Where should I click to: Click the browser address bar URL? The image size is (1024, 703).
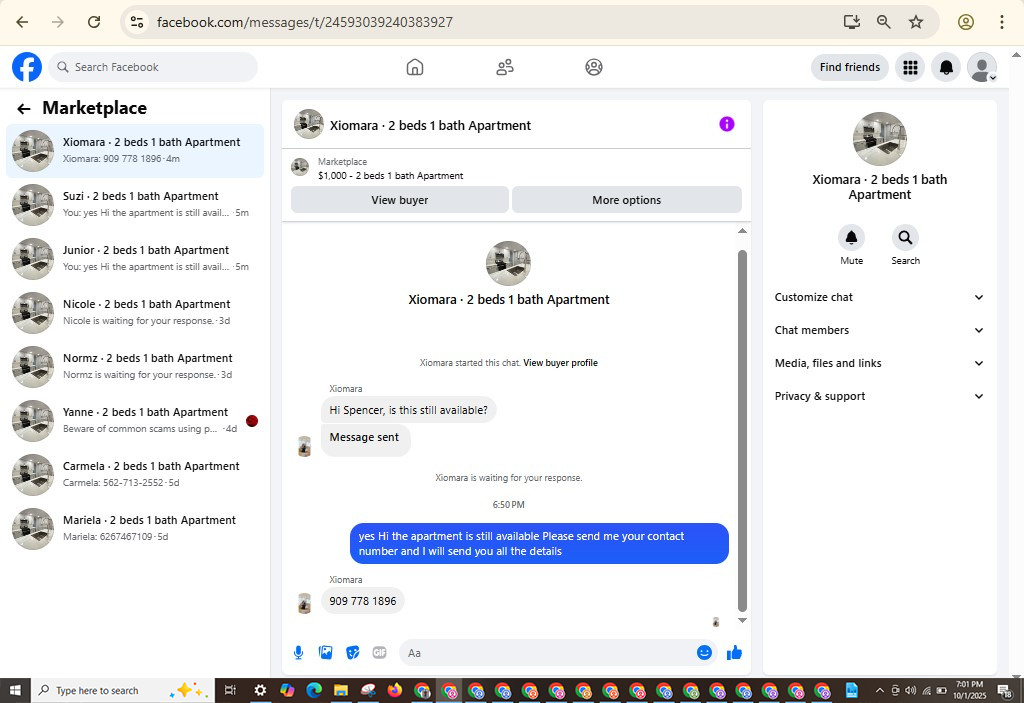click(x=305, y=22)
